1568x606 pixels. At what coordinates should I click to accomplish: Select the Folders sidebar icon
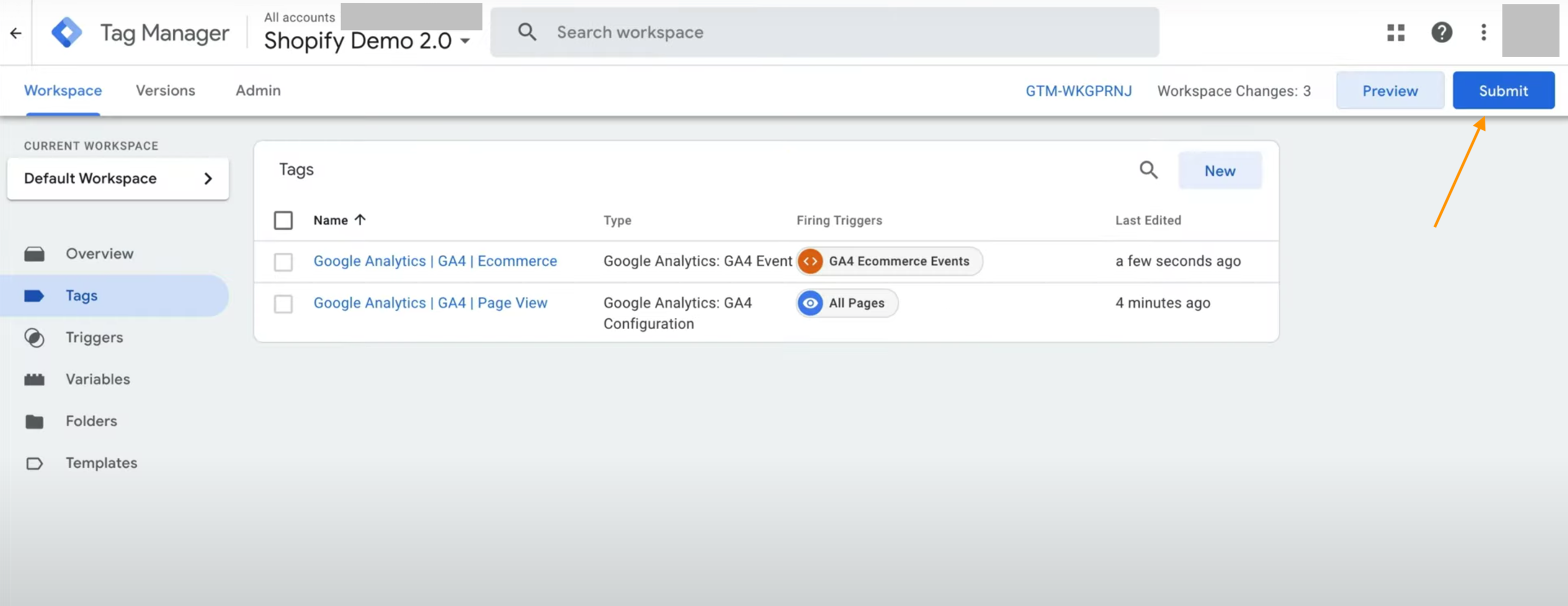pos(35,421)
